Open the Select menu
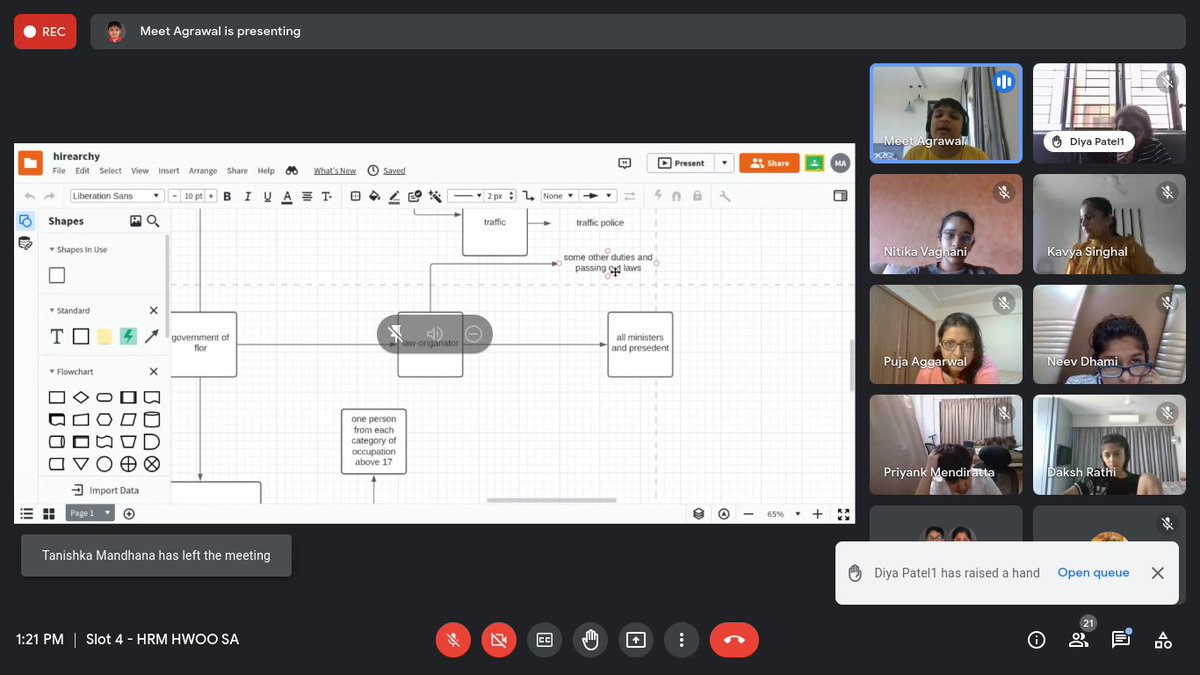This screenshot has width=1200, height=675. click(110, 171)
